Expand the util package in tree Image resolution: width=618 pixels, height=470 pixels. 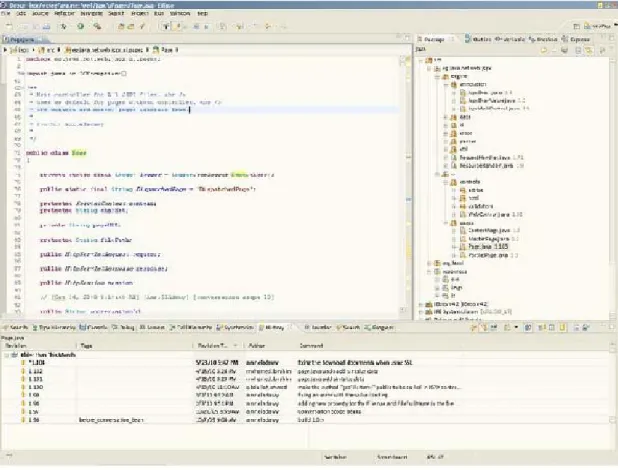click(446, 149)
